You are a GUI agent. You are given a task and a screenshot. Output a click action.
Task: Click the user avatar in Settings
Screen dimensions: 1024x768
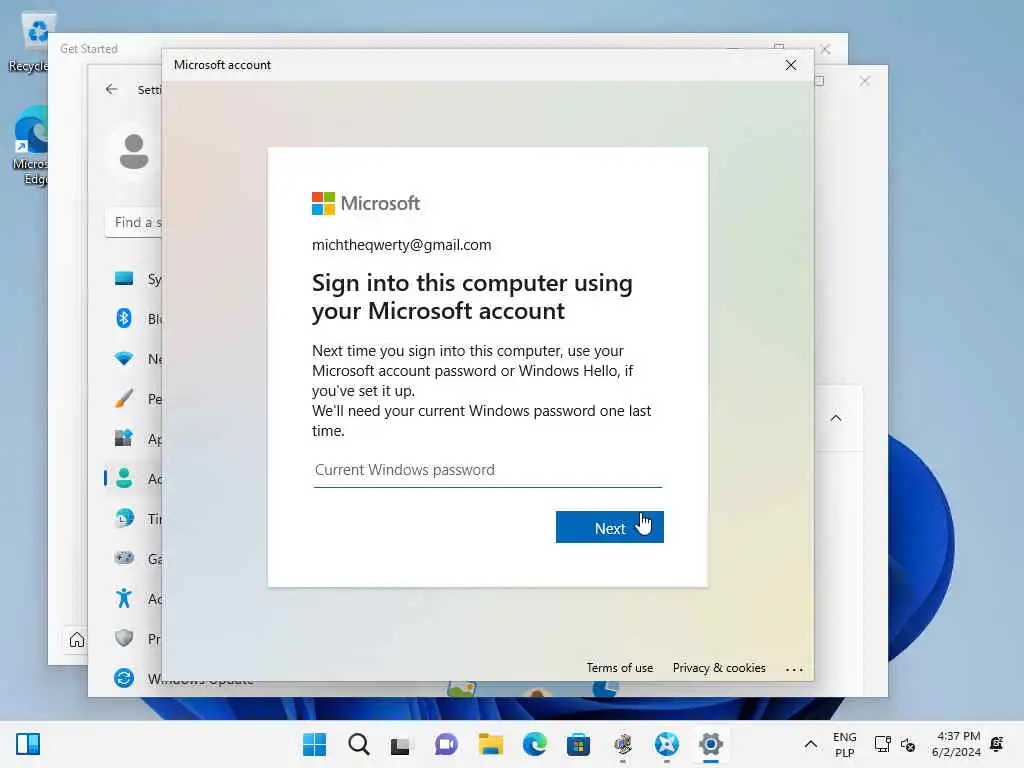(x=134, y=152)
